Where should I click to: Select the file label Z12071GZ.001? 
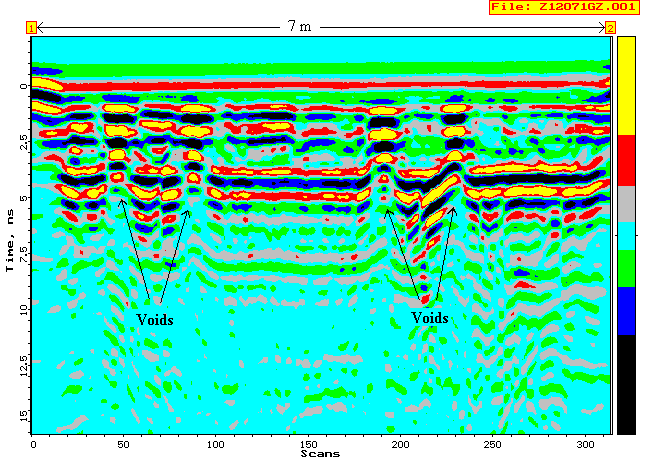click(565, 8)
